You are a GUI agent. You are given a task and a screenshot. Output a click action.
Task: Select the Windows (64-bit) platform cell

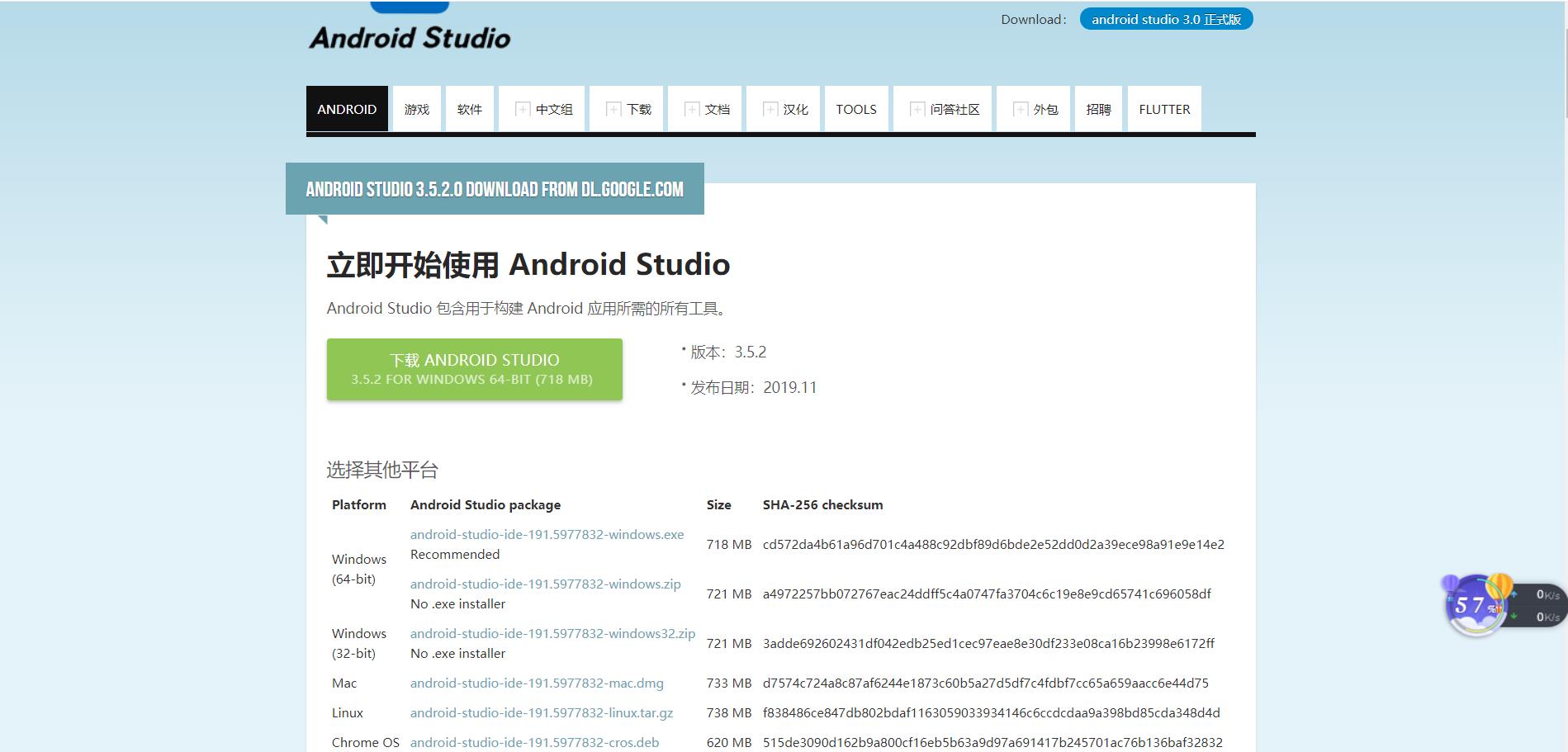click(359, 569)
